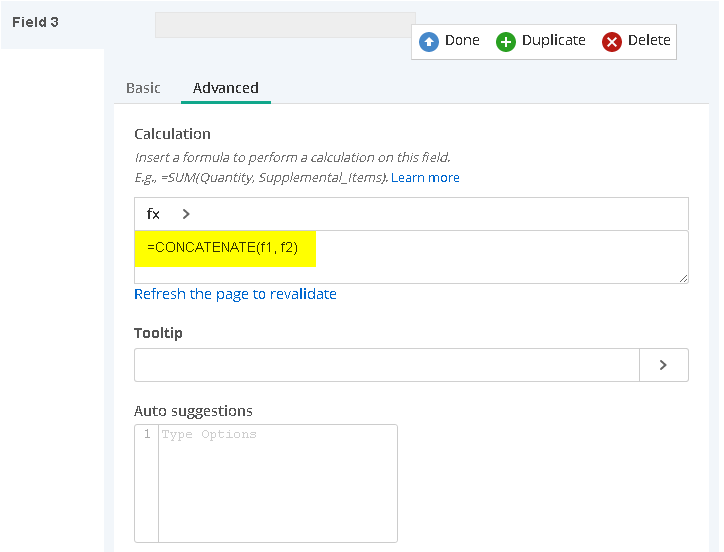Select the Field 3 label
This screenshot has width=724, height=552.
click(35, 22)
